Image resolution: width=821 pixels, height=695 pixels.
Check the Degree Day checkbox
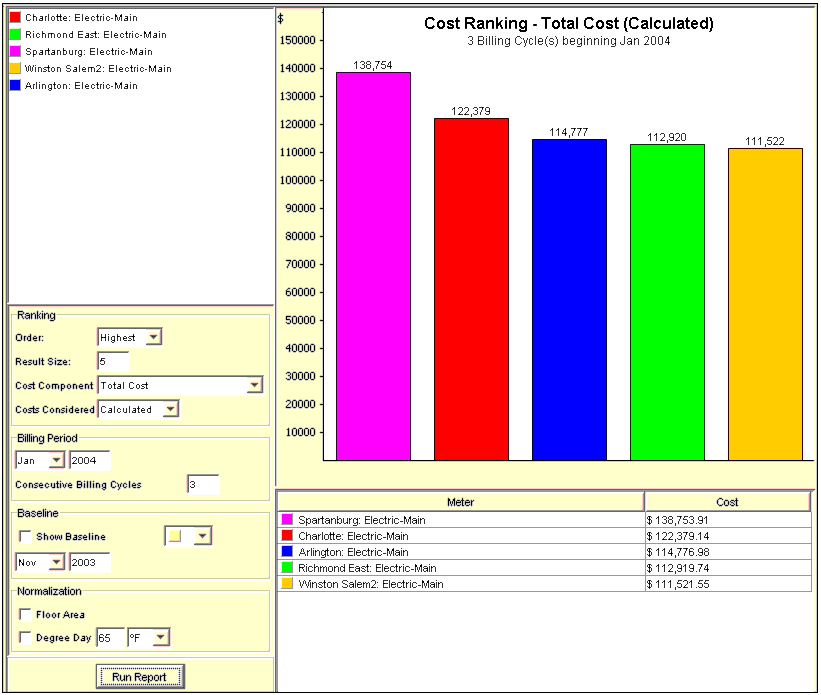(x=24, y=637)
